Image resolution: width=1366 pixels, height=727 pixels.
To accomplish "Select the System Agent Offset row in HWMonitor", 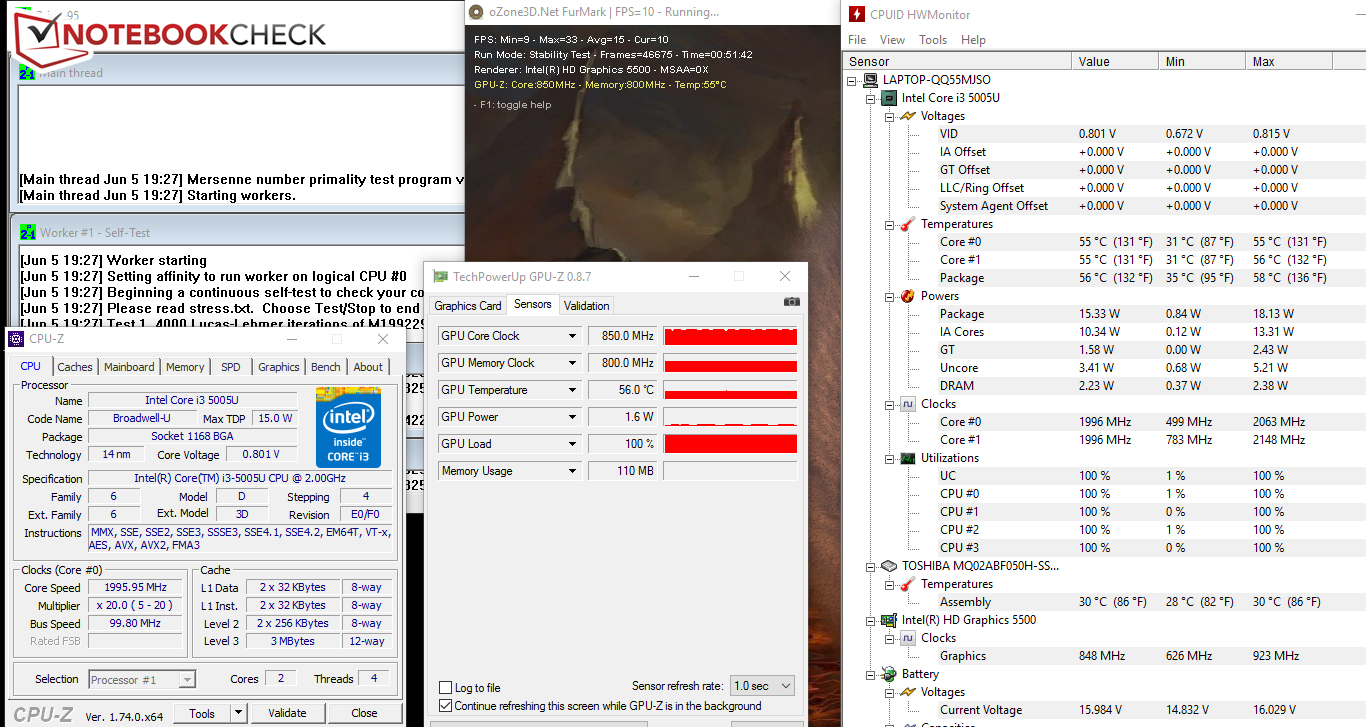I will point(1105,206).
